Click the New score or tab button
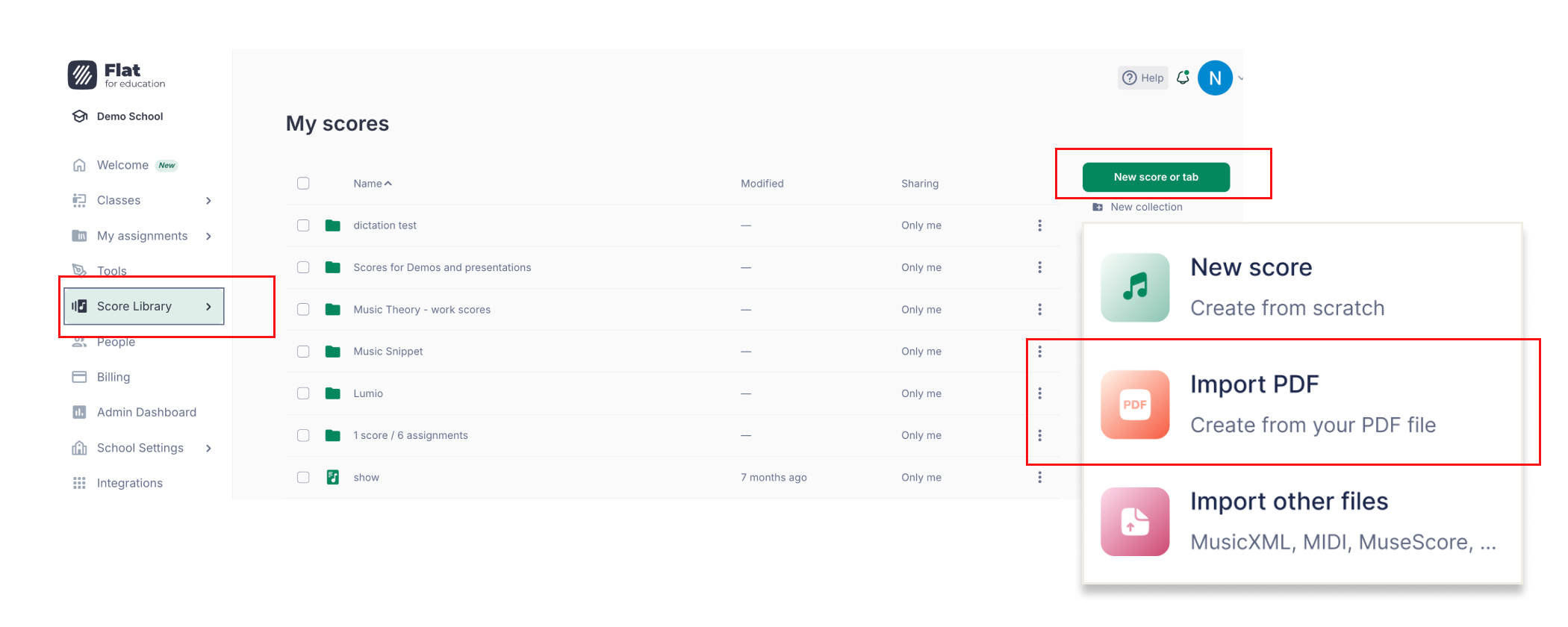 (x=1156, y=178)
